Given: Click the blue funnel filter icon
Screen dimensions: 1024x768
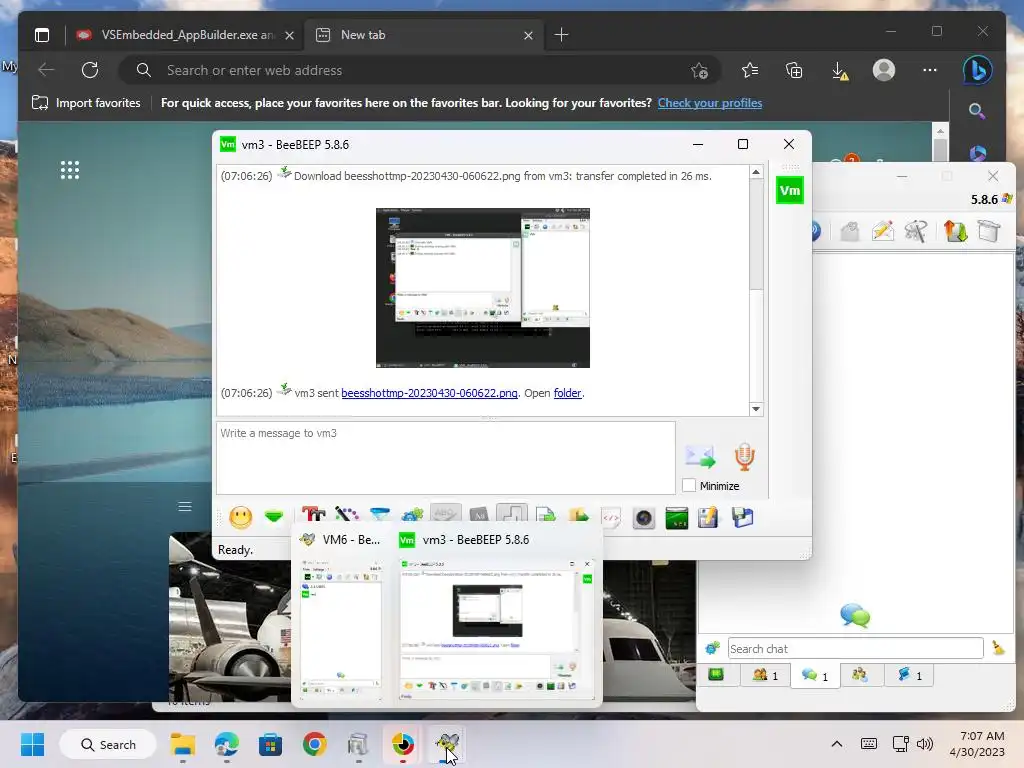Looking at the screenshot, I should click(x=379, y=516).
